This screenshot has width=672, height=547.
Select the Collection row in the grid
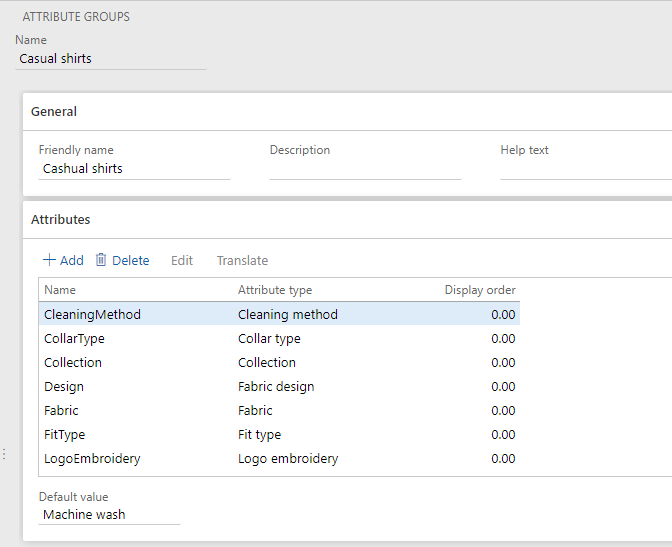point(73,362)
